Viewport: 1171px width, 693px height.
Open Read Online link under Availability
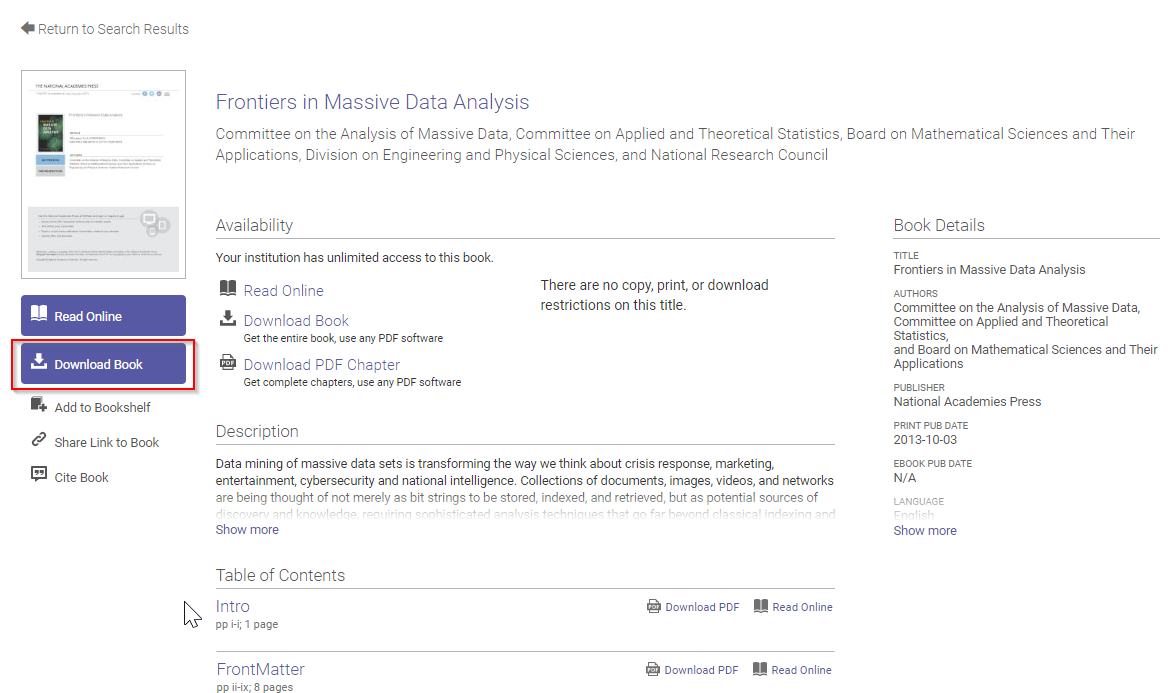pos(284,290)
